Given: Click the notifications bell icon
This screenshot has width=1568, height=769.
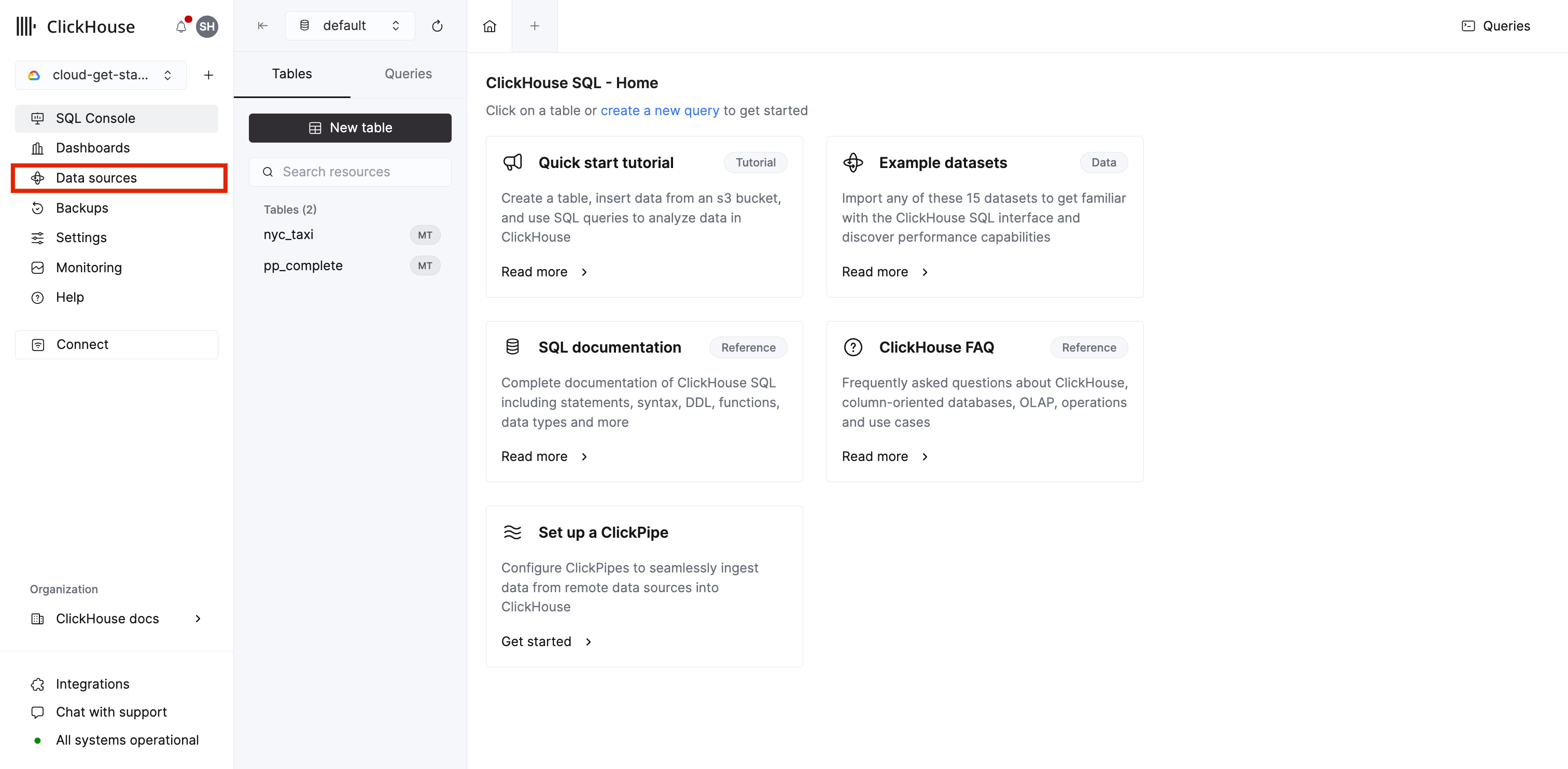Looking at the screenshot, I should coord(181,27).
